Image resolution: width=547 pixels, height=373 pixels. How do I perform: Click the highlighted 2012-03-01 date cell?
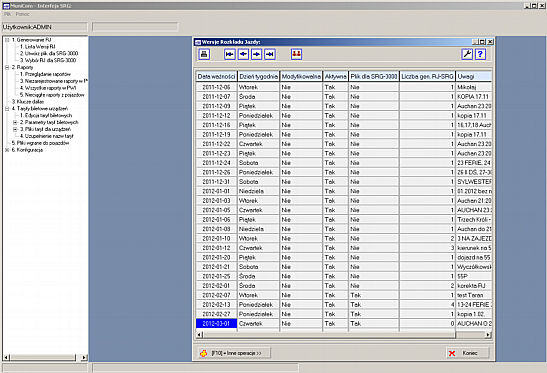216,324
